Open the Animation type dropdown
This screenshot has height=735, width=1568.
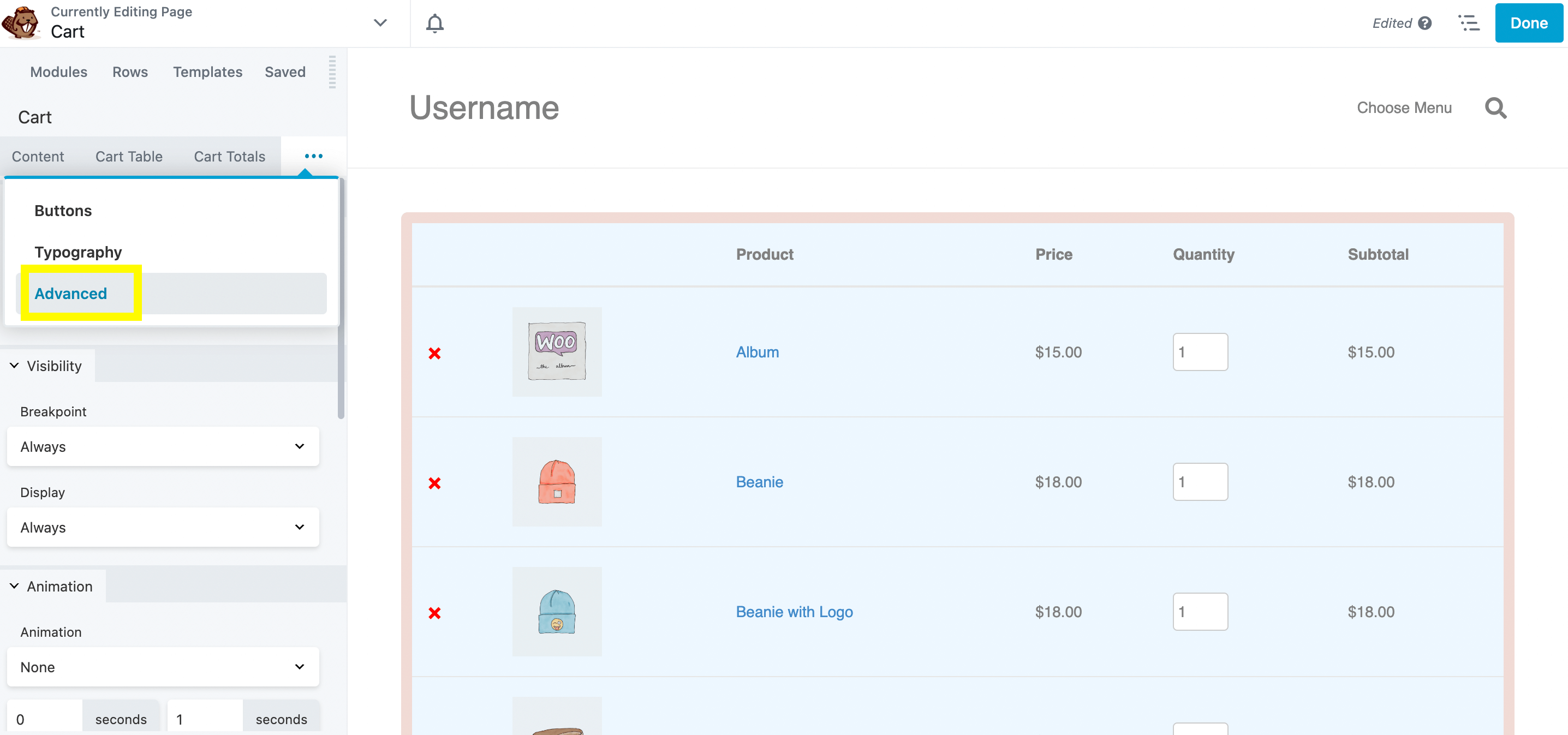[x=163, y=666]
